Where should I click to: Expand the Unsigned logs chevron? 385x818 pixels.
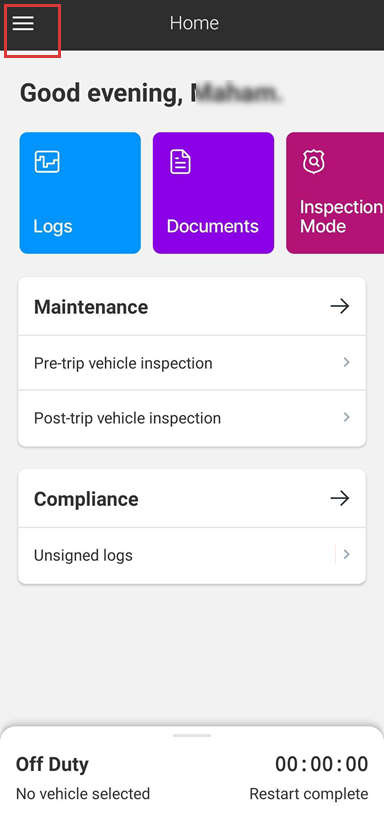click(346, 555)
